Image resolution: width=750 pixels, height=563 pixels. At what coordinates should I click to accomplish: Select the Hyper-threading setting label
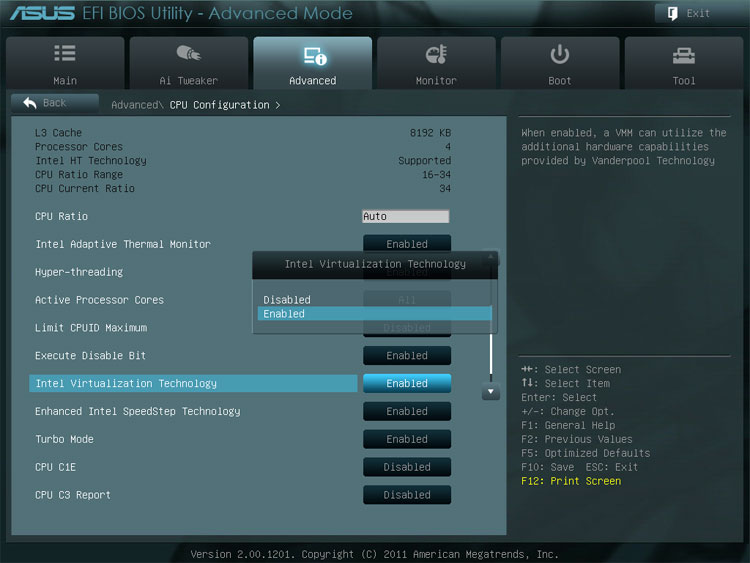[79, 272]
